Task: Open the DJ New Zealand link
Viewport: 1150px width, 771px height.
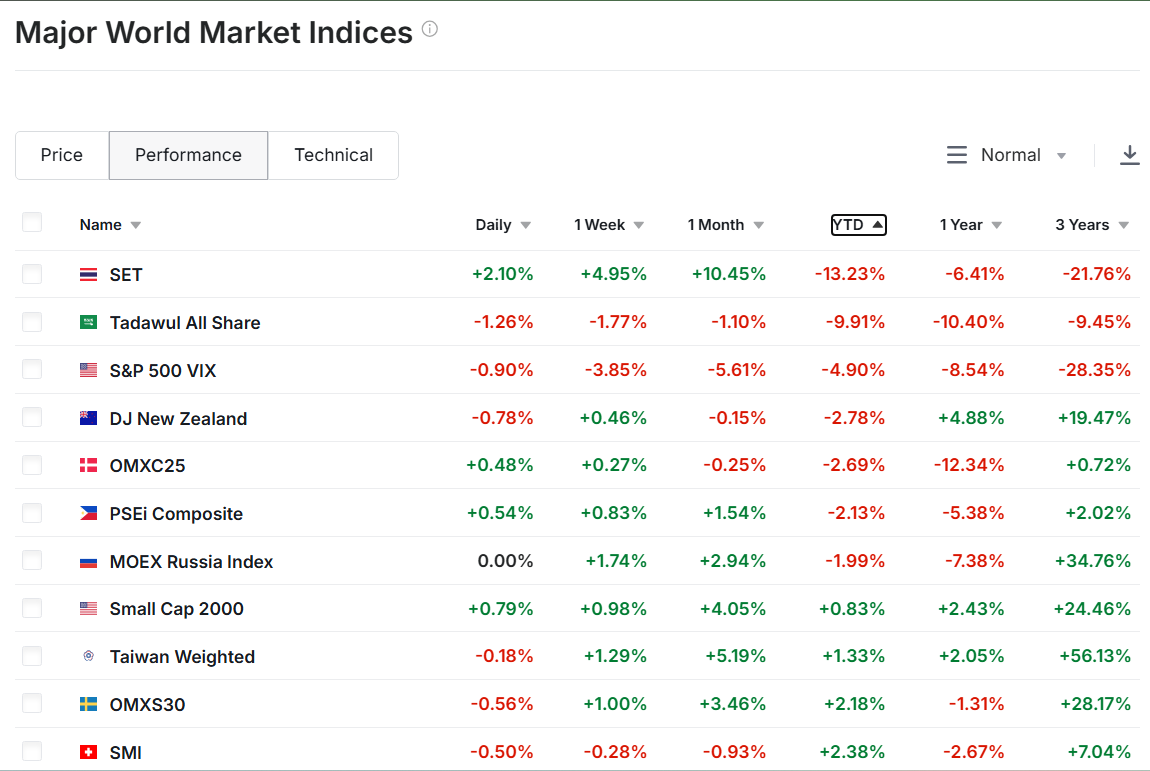Action: [178, 418]
